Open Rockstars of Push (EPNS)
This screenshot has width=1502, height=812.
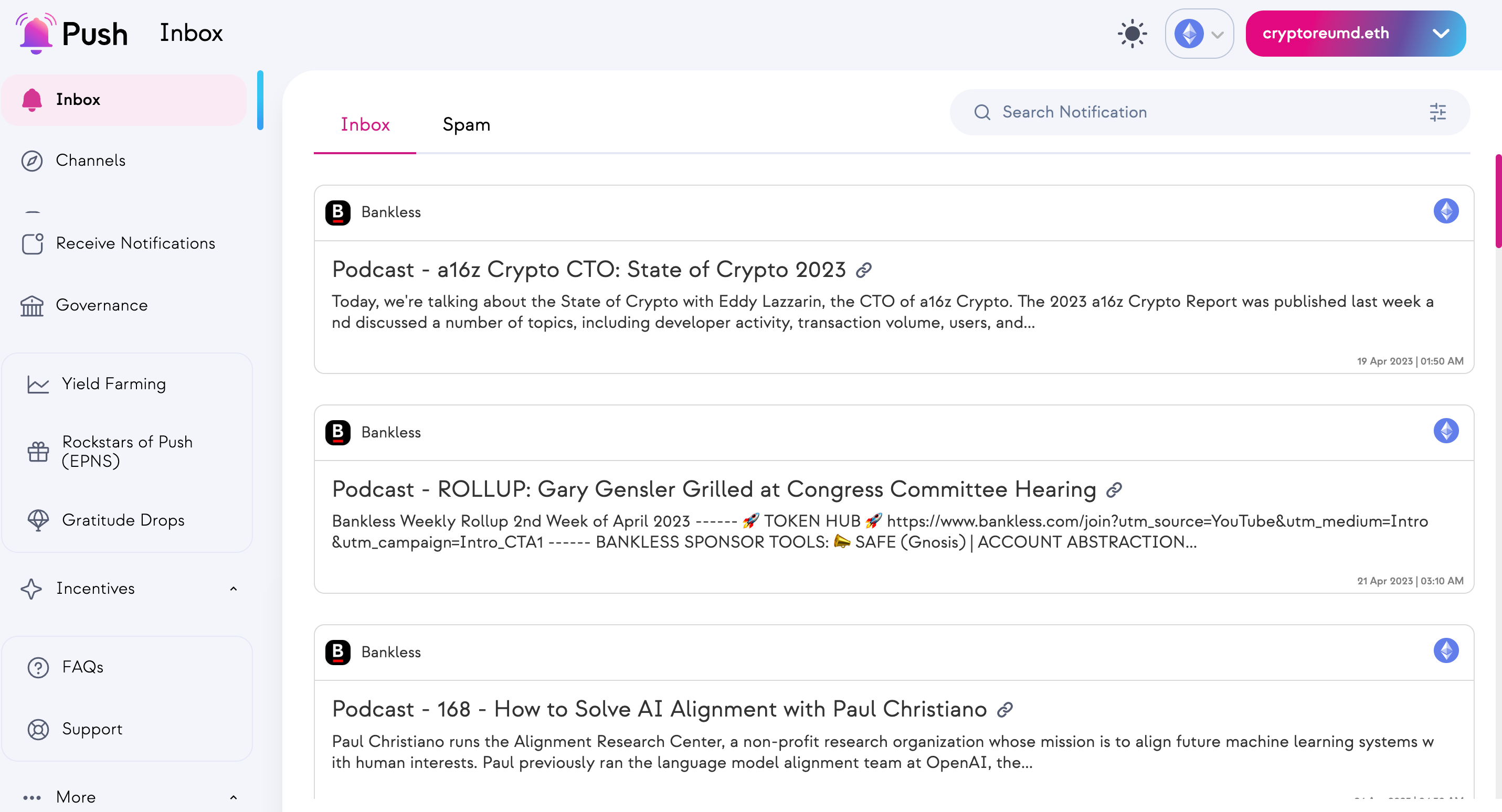pos(126,451)
